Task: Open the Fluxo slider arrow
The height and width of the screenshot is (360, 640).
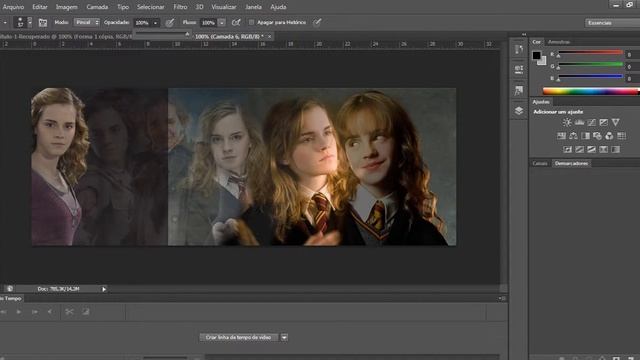Action: pyautogui.click(x=222, y=23)
